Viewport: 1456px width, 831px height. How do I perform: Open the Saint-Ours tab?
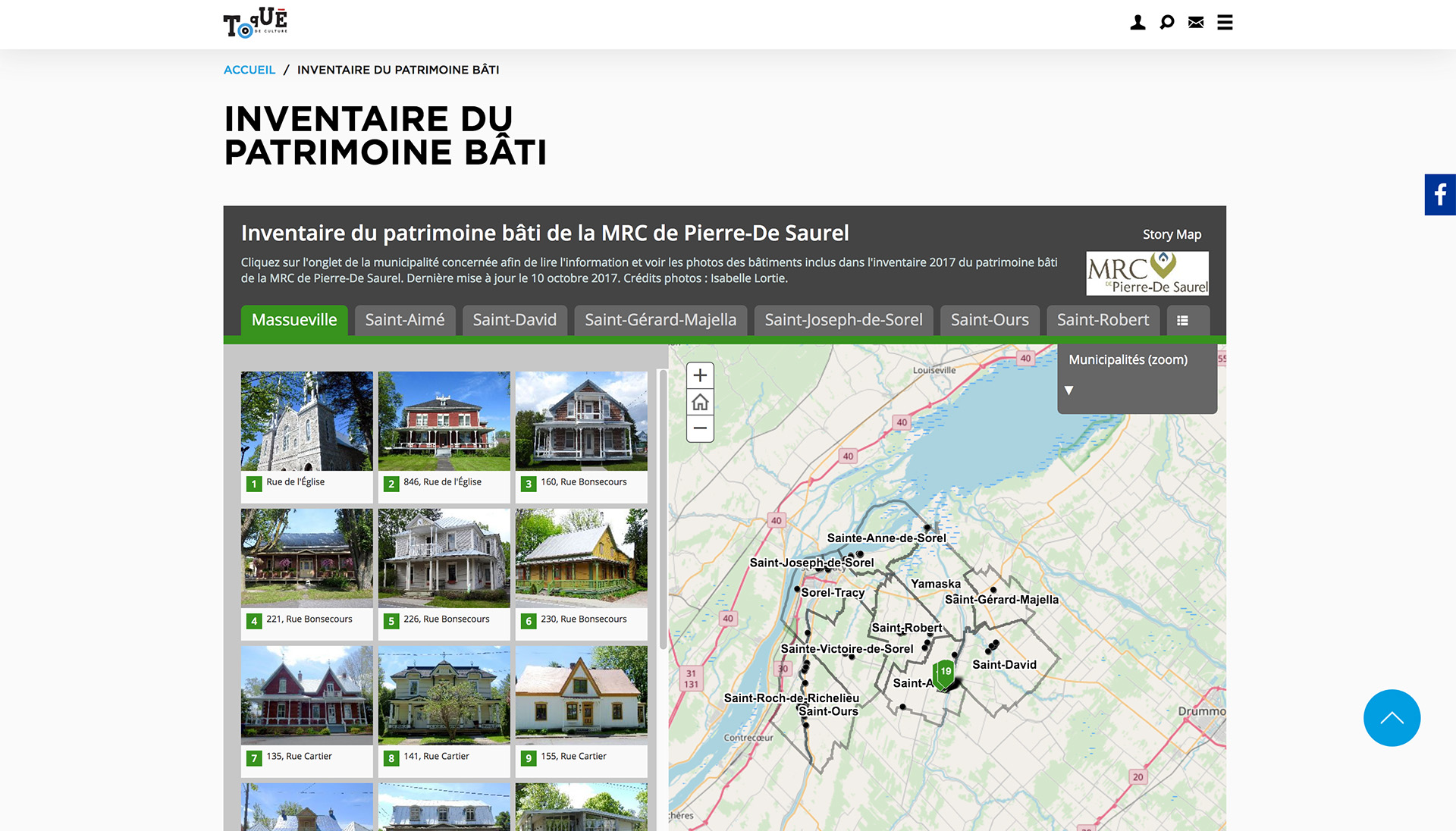point(990,320)
